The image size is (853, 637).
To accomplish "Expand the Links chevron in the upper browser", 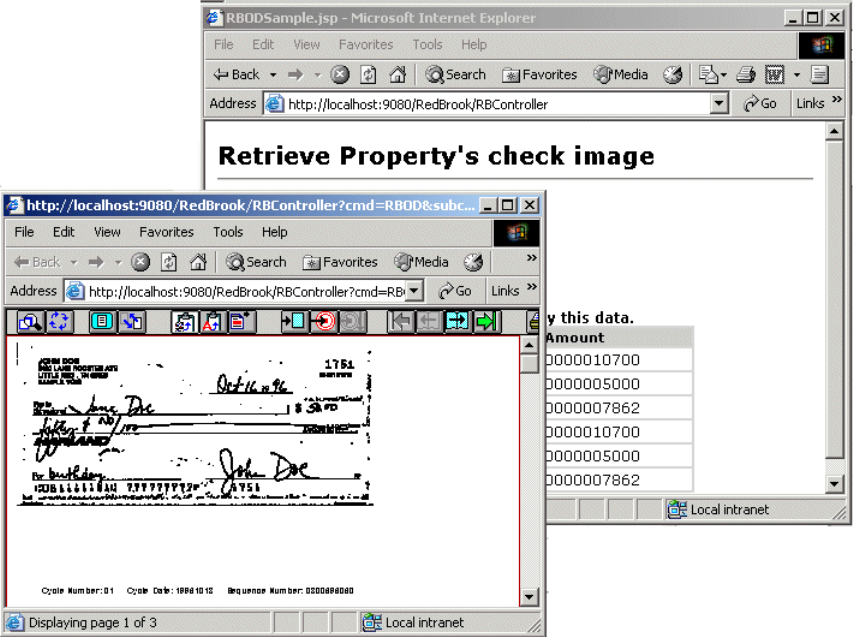I will coord(835,102).
